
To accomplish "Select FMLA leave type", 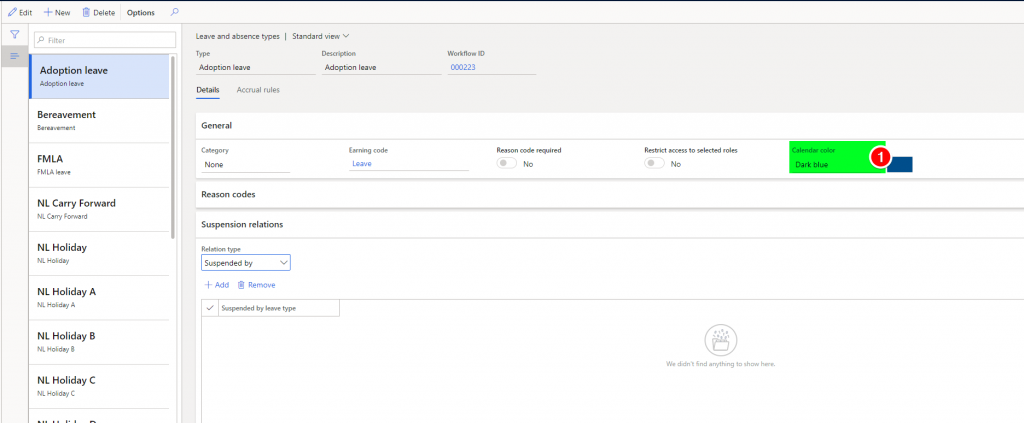I will click(99, 165).
